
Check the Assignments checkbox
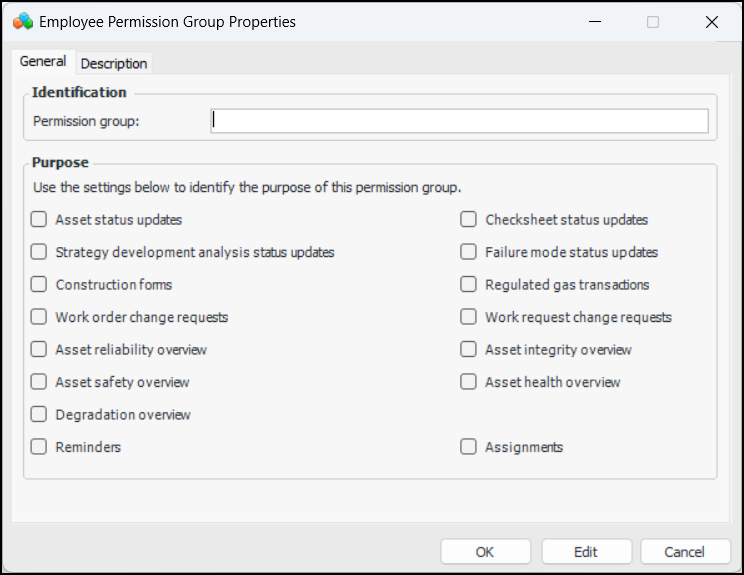pyautogui.click(x=468, y=447)
